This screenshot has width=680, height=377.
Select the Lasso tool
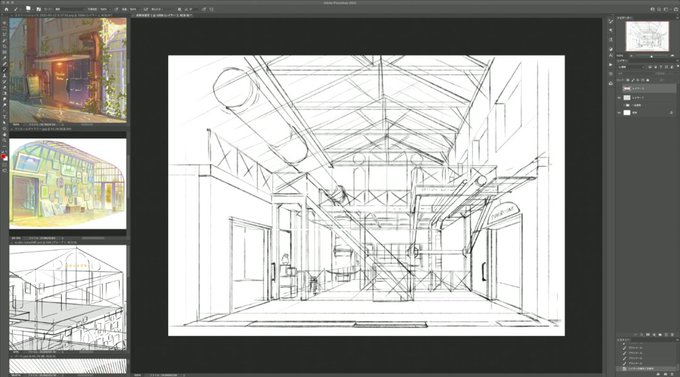coord(4,34)
